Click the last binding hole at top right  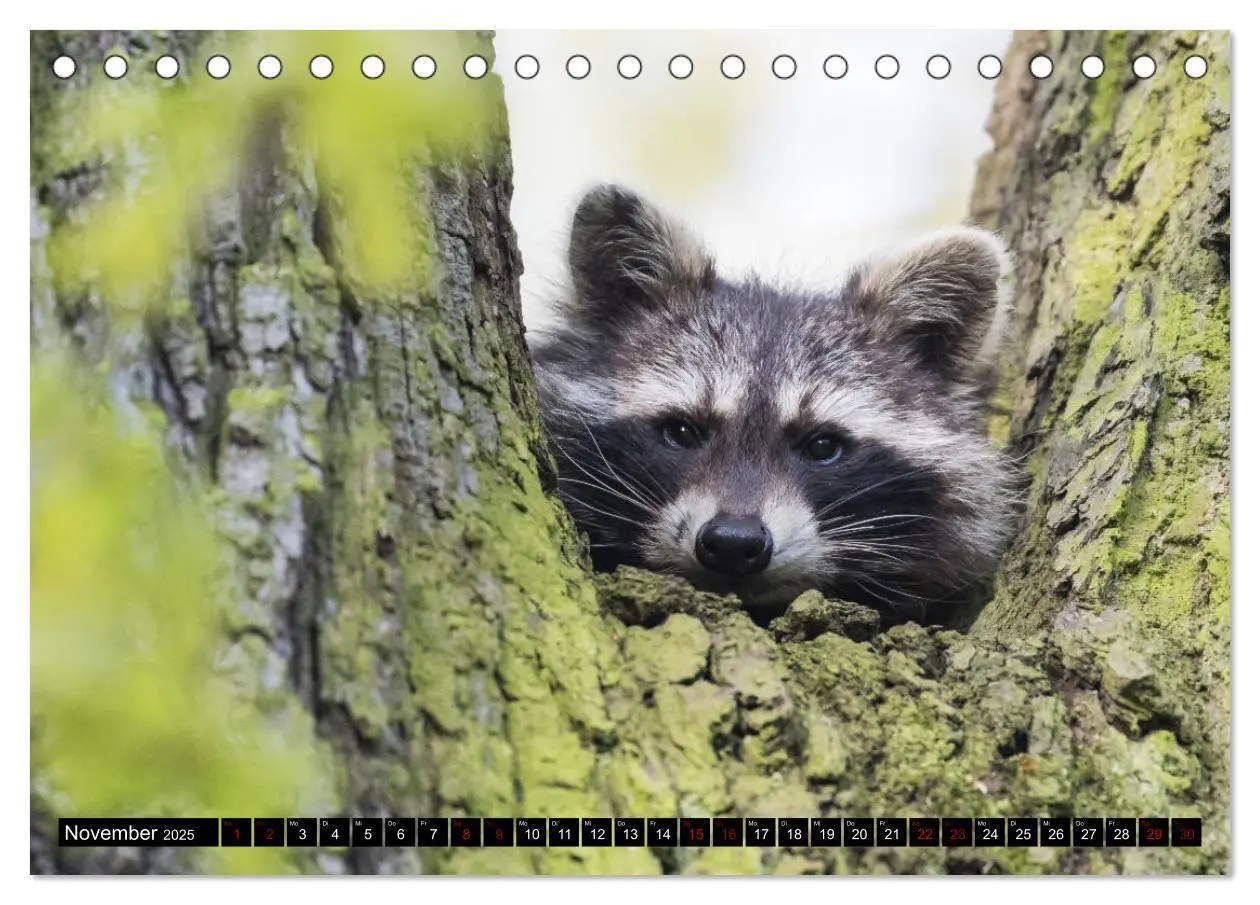tap(1195, 67)
